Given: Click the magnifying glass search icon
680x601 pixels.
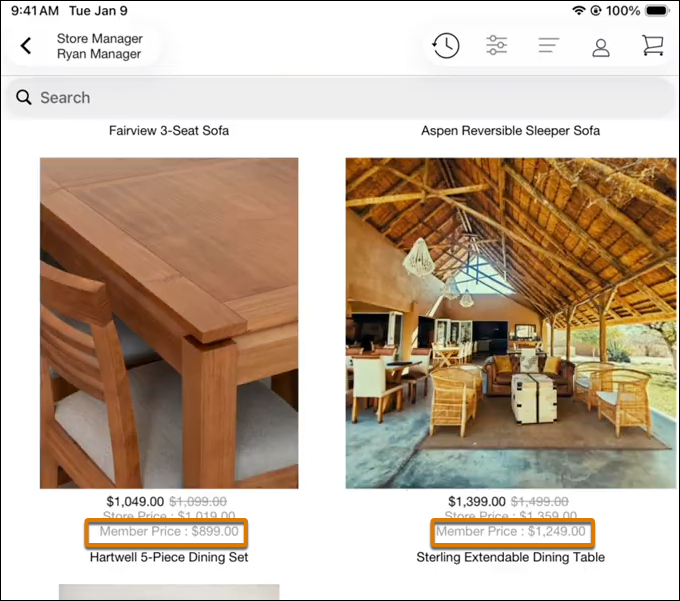Looking at the screenshot, I should 23,98.
